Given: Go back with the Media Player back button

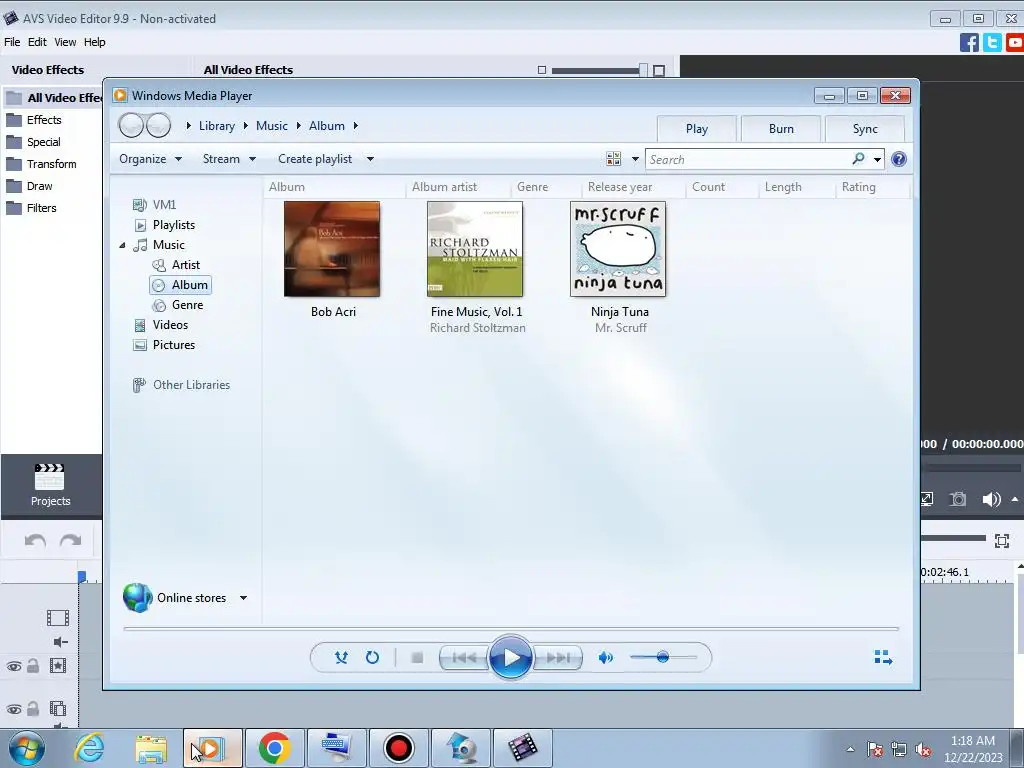Looking at the screenshot, I should pos(131,125).
